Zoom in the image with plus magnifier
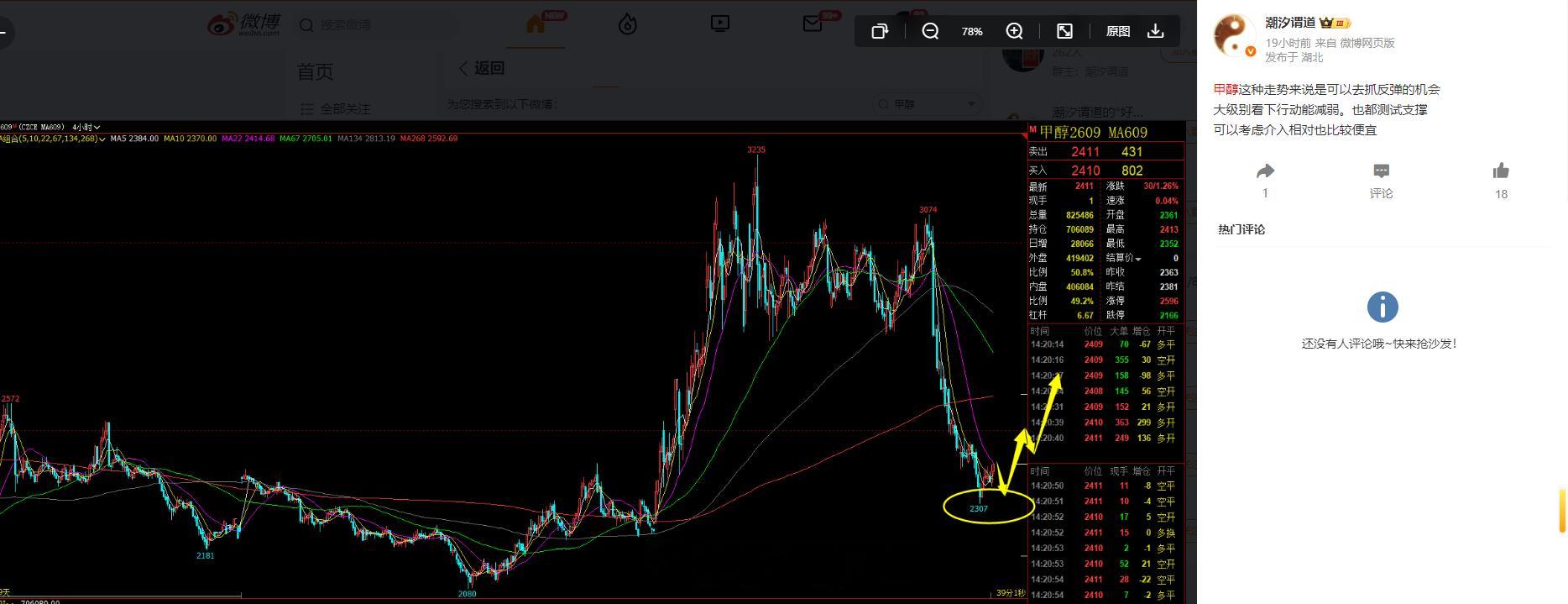The height and width of the screenshot is (604, 1568). [1014, 31]
